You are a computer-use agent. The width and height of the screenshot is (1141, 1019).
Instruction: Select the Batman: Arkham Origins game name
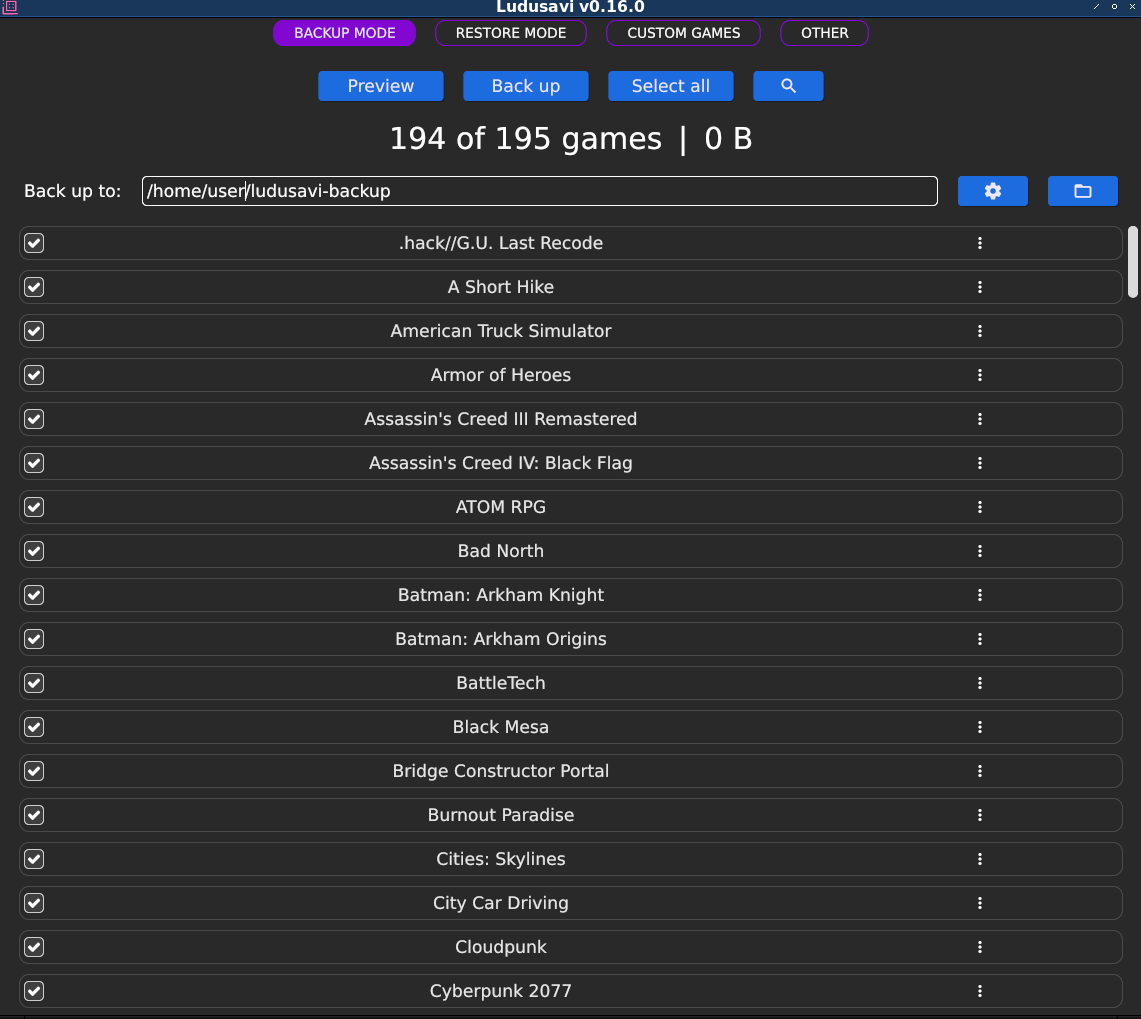(x=501, y=639)
